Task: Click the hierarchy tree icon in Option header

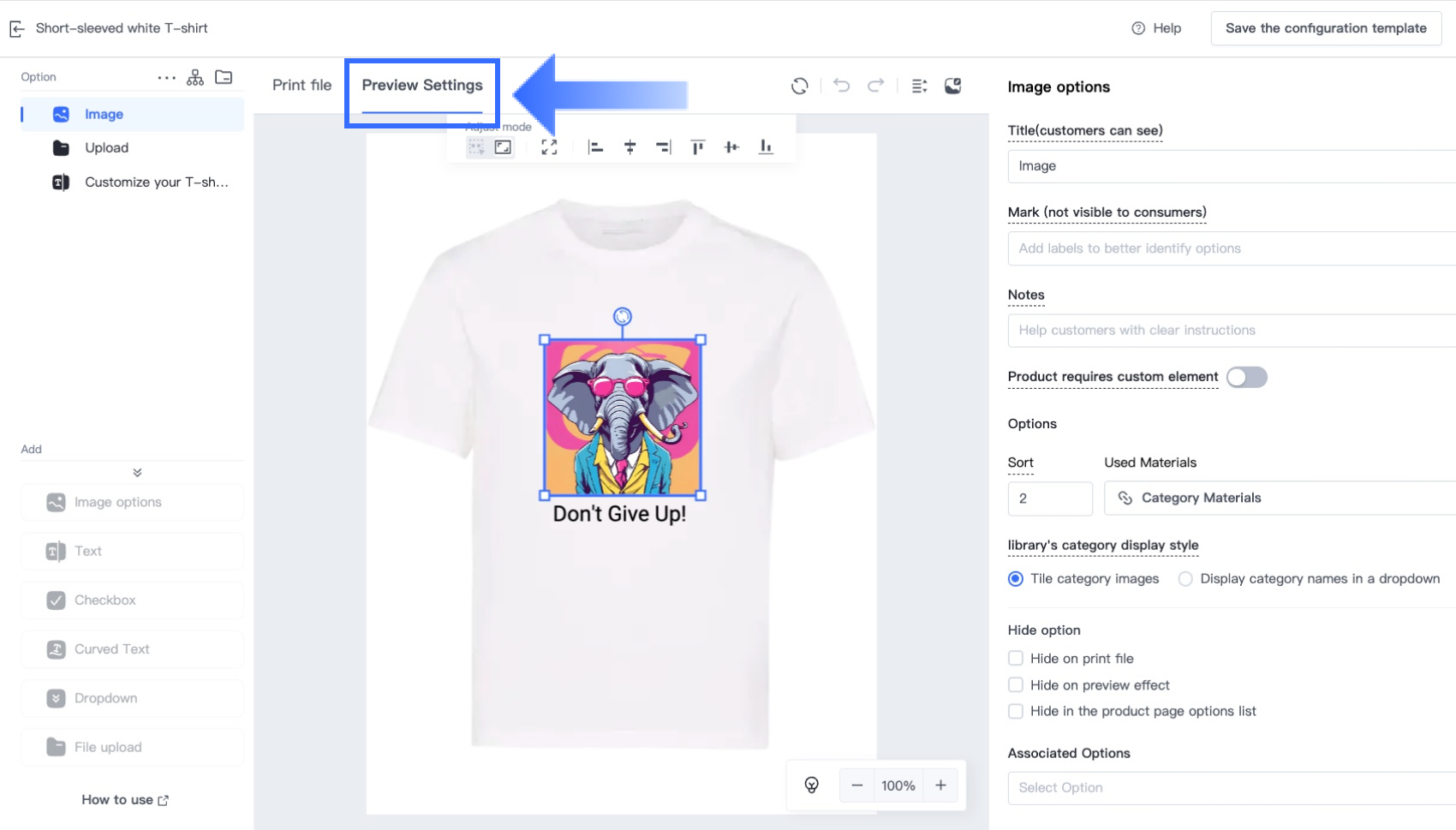Action: click(x=195, y=78)
